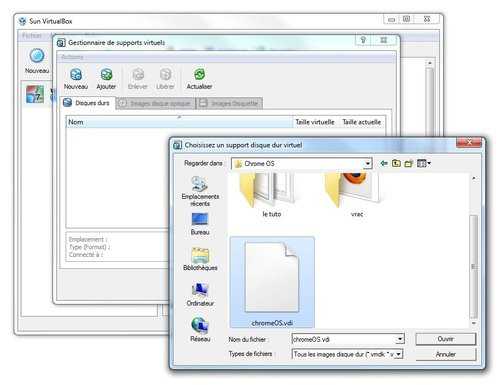Sort by Nom column header
The width and height of the screenshot is (500, 385).
click(179, 122)
